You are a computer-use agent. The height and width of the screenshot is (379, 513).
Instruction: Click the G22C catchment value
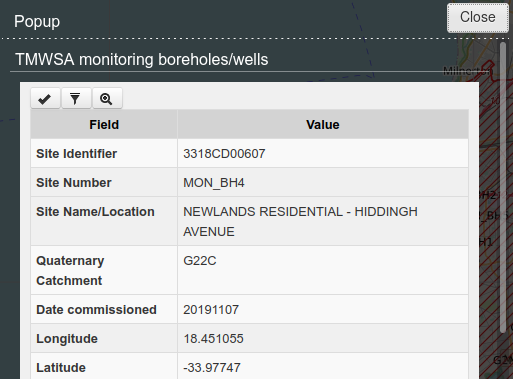(200, 261)
